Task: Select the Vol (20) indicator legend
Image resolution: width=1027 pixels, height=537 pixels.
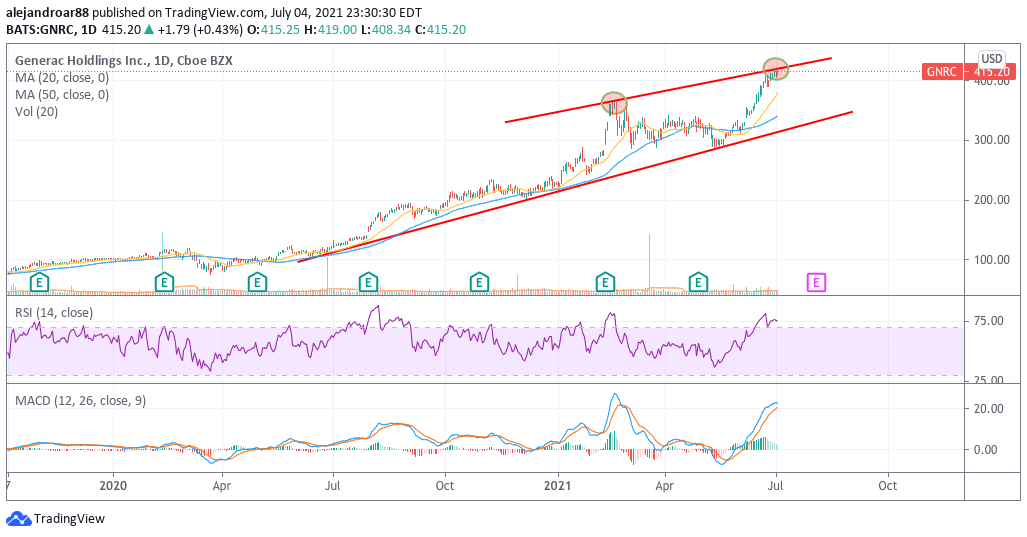Action: 37,111
